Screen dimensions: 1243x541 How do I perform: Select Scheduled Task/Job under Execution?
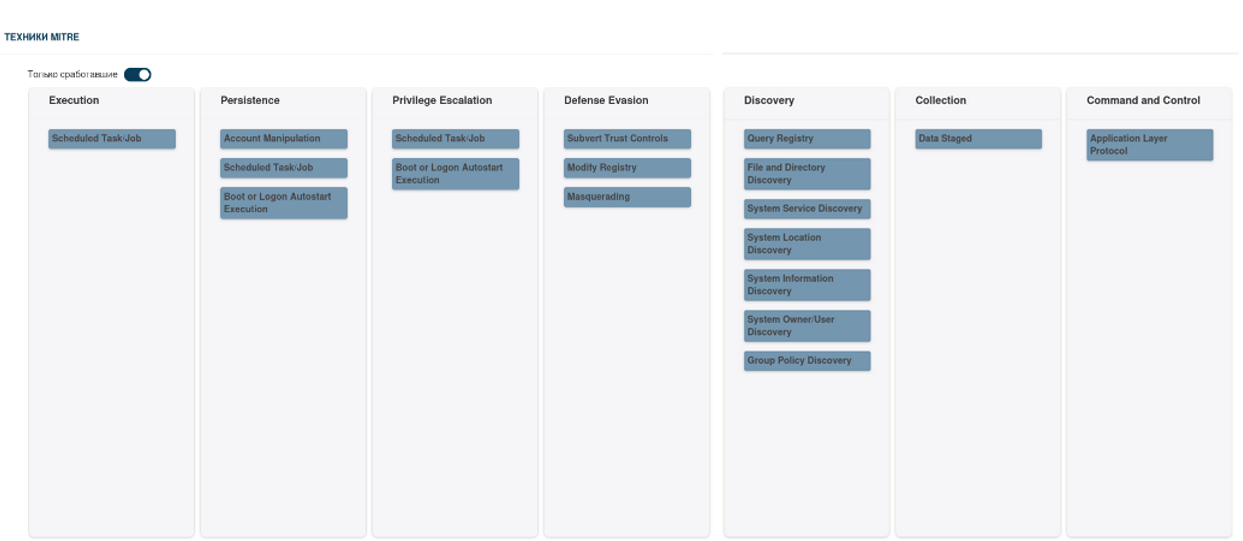112,139
